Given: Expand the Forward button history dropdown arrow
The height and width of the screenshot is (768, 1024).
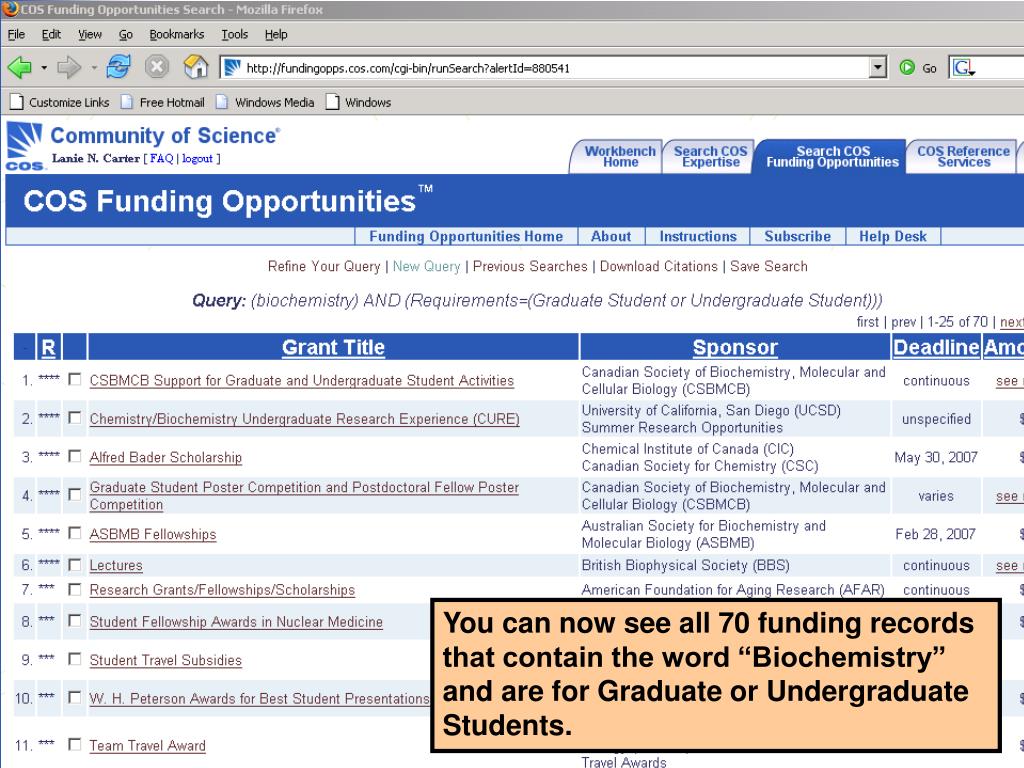Looking at the screenshot, I should click(93, 68).
